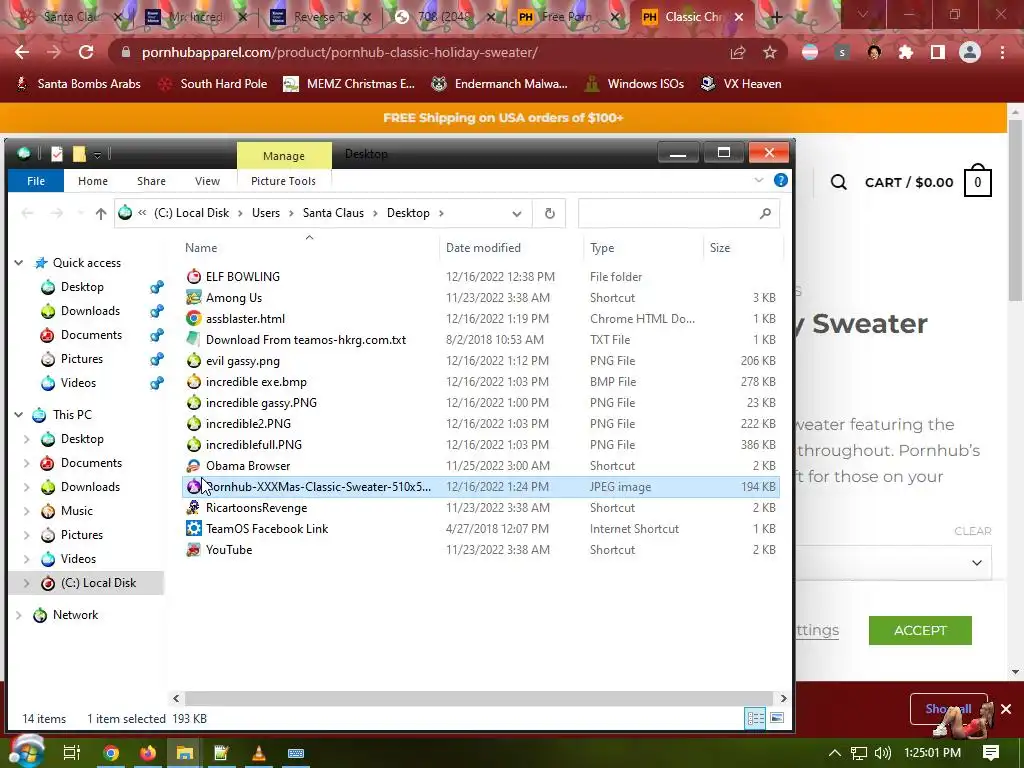1024x768 pixels.
Task: Click Santa Claus in breadcrumb path
Action: (333, 213)
